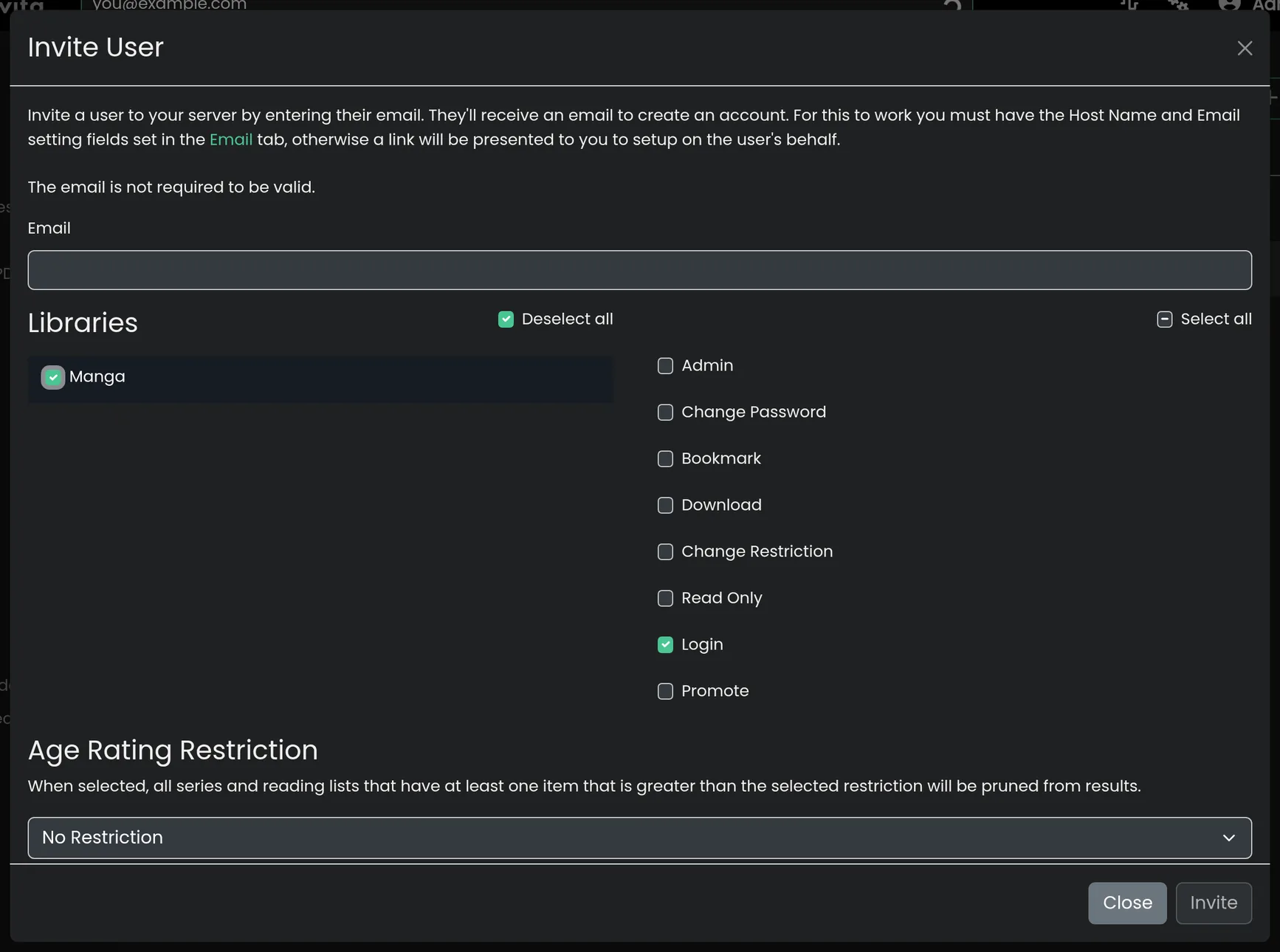Enable the Change Restriction role

pyautogui.click(x=665, y=552)
